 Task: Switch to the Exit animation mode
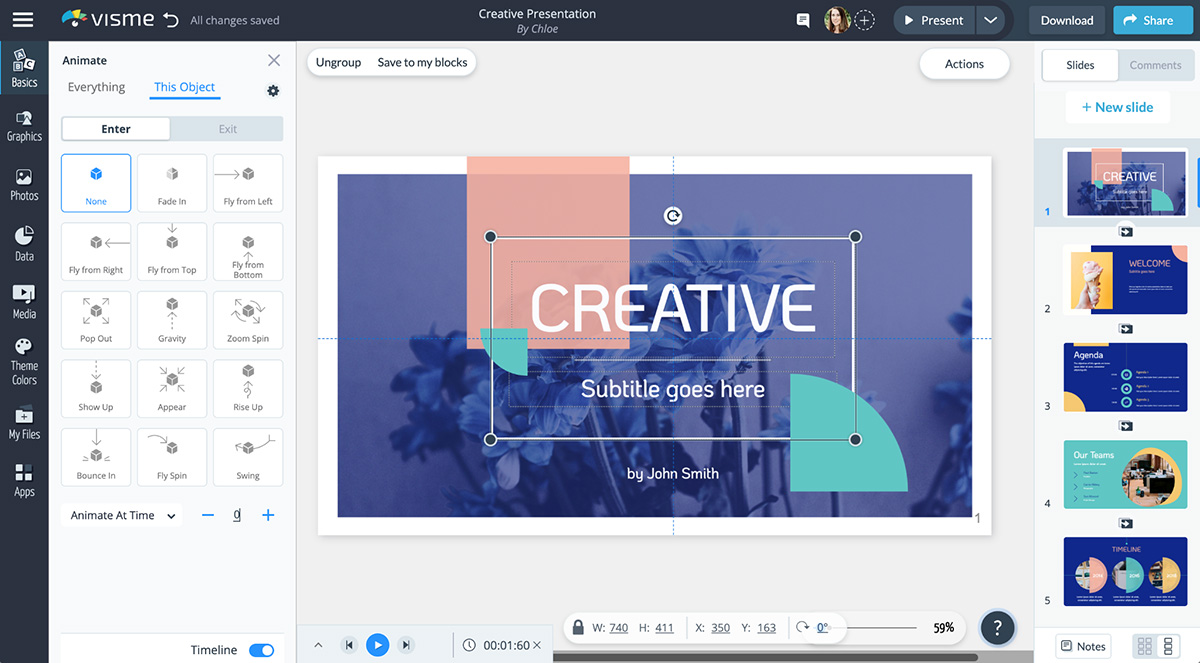(x=227, y=129)
